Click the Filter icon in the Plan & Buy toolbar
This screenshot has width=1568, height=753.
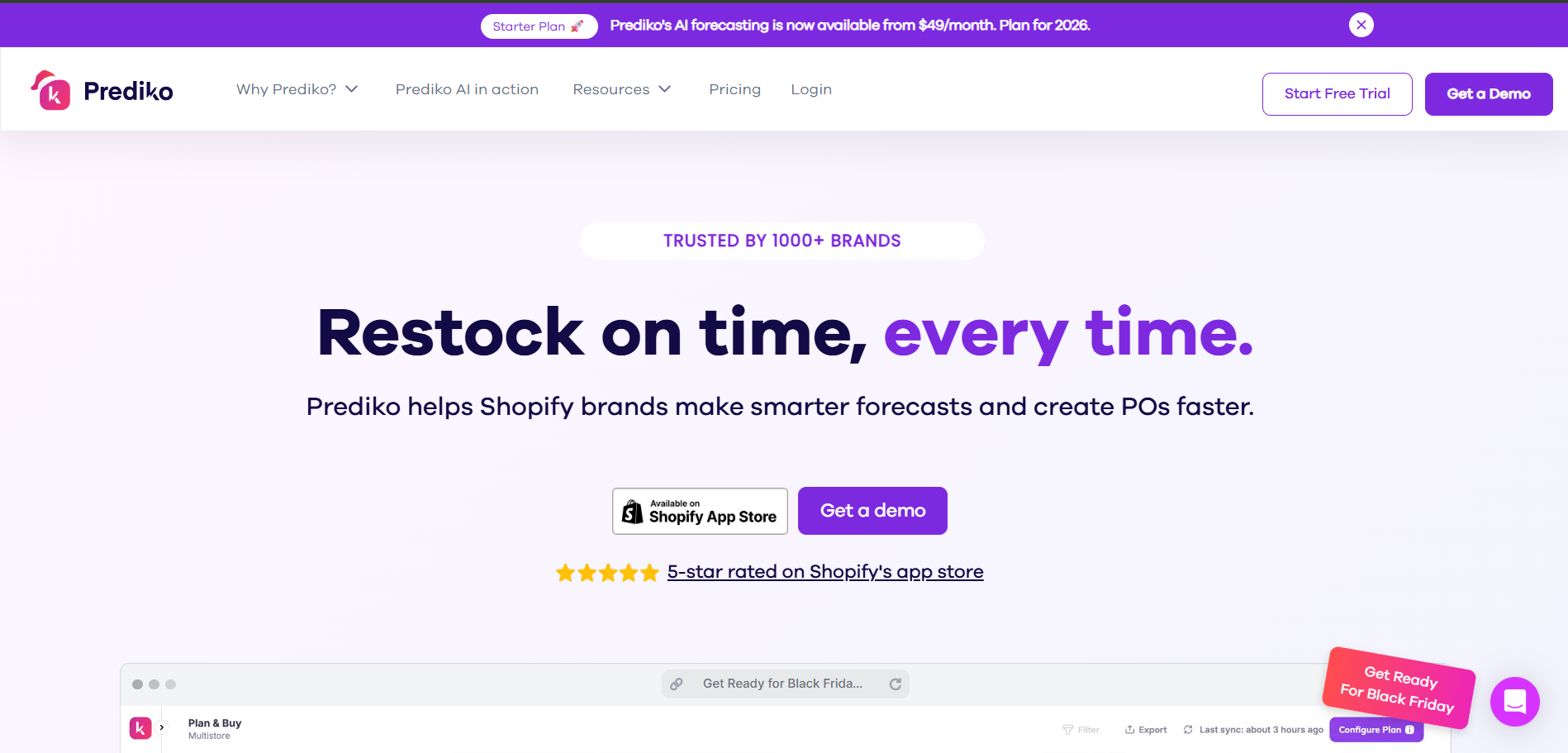pyautogui.click(x=1067, y=730)
